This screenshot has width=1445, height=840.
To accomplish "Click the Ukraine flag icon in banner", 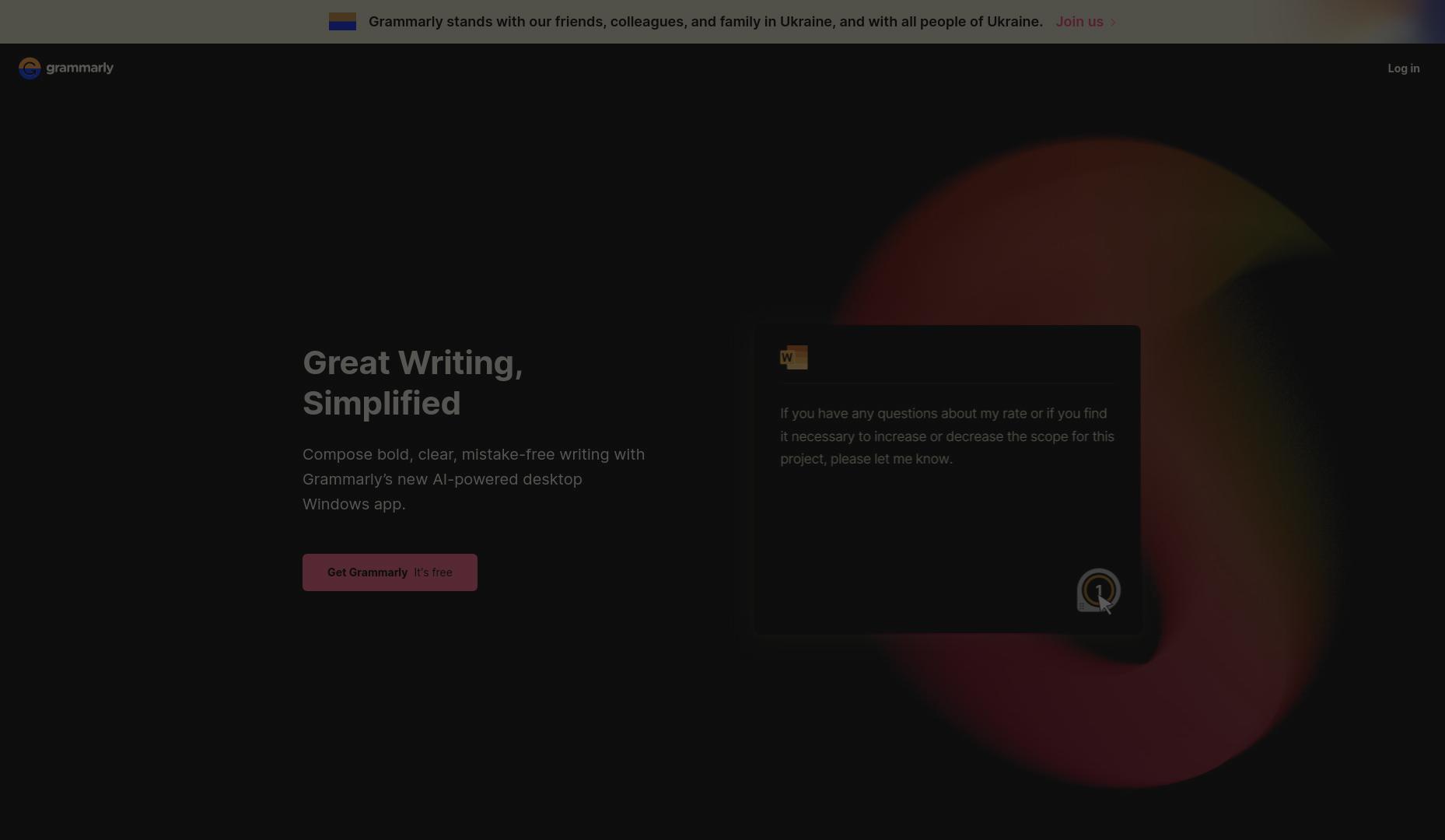I will pyautogui.click(x=342, y=22).
